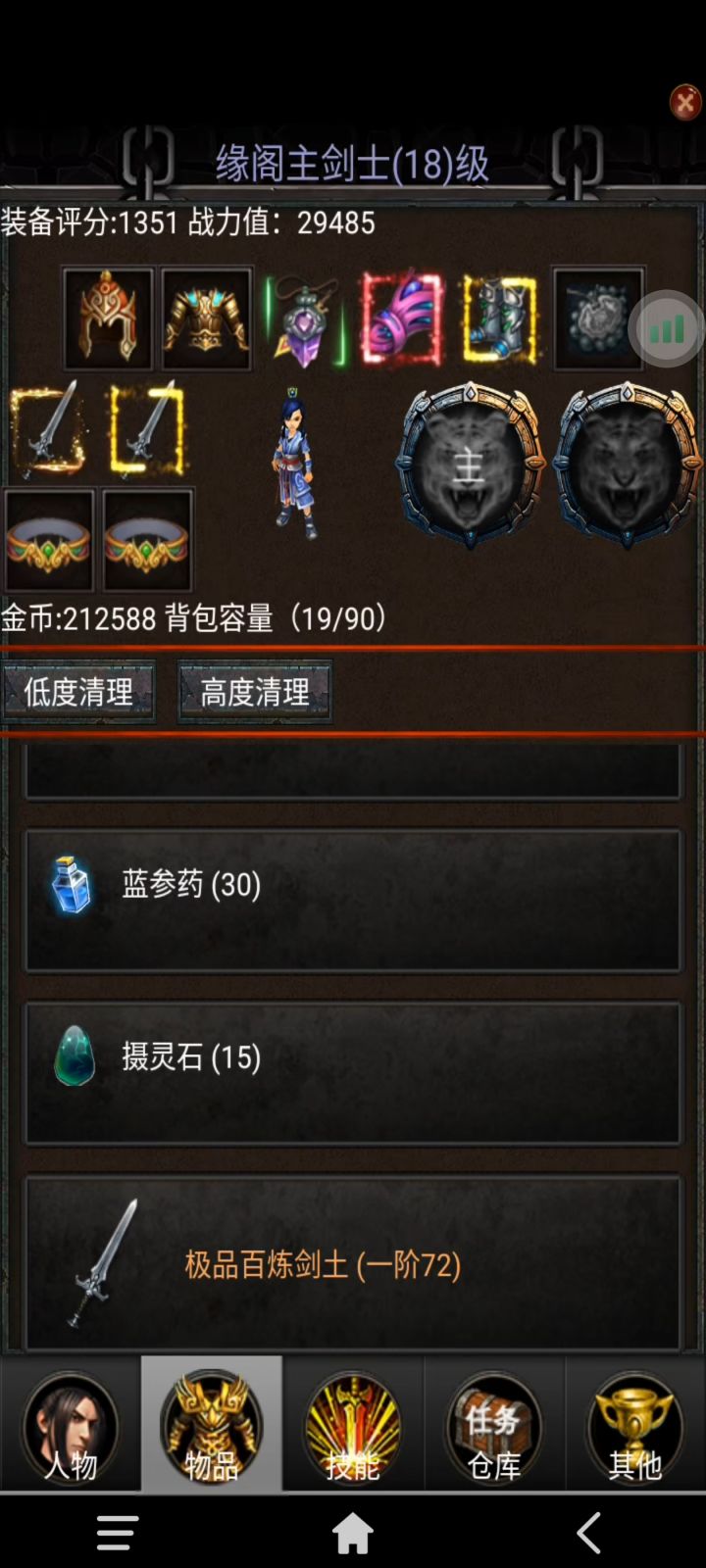The height and width of the screenshot is (1568, 706).
Task: Open the 任务仓库 tab
Action: (494, 1426)
